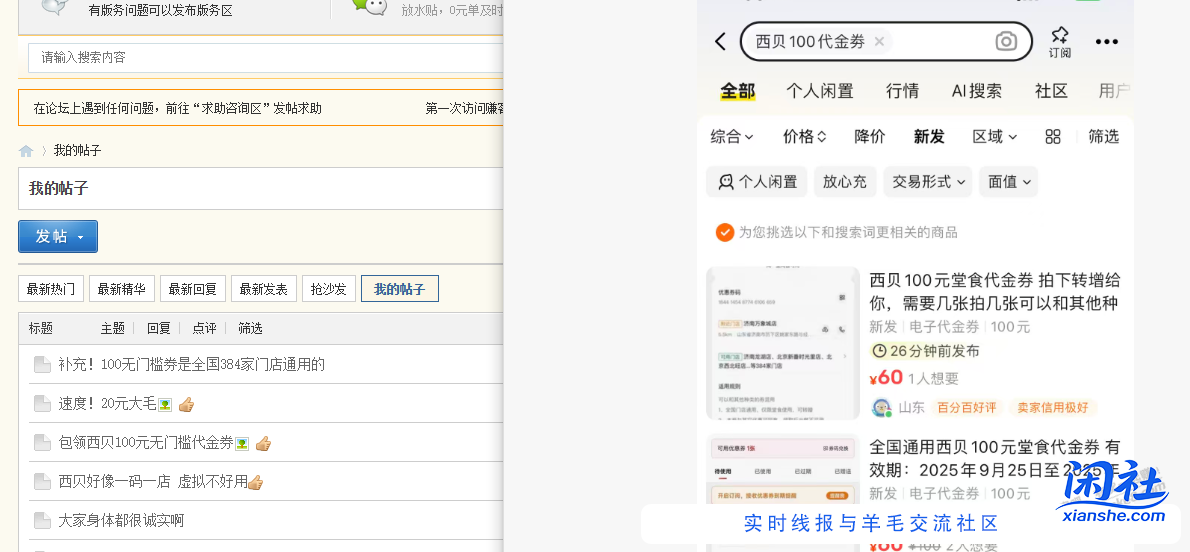Open camera image search

(1006, 42)
